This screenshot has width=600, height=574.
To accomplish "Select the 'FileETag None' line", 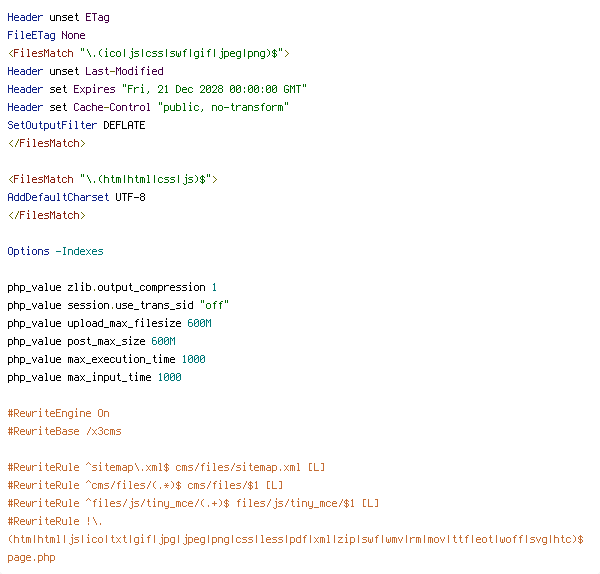I will coord(46,36).
